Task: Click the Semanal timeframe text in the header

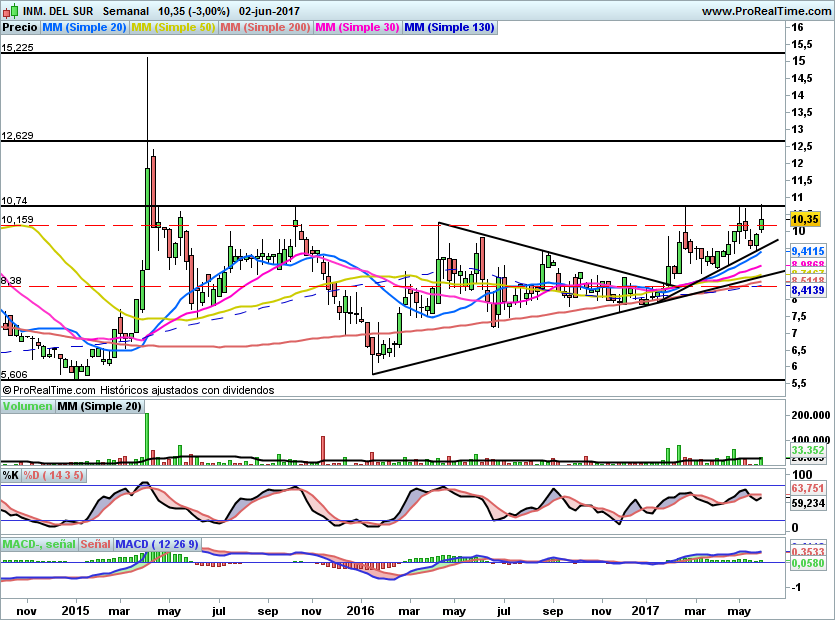Action: 124,11
